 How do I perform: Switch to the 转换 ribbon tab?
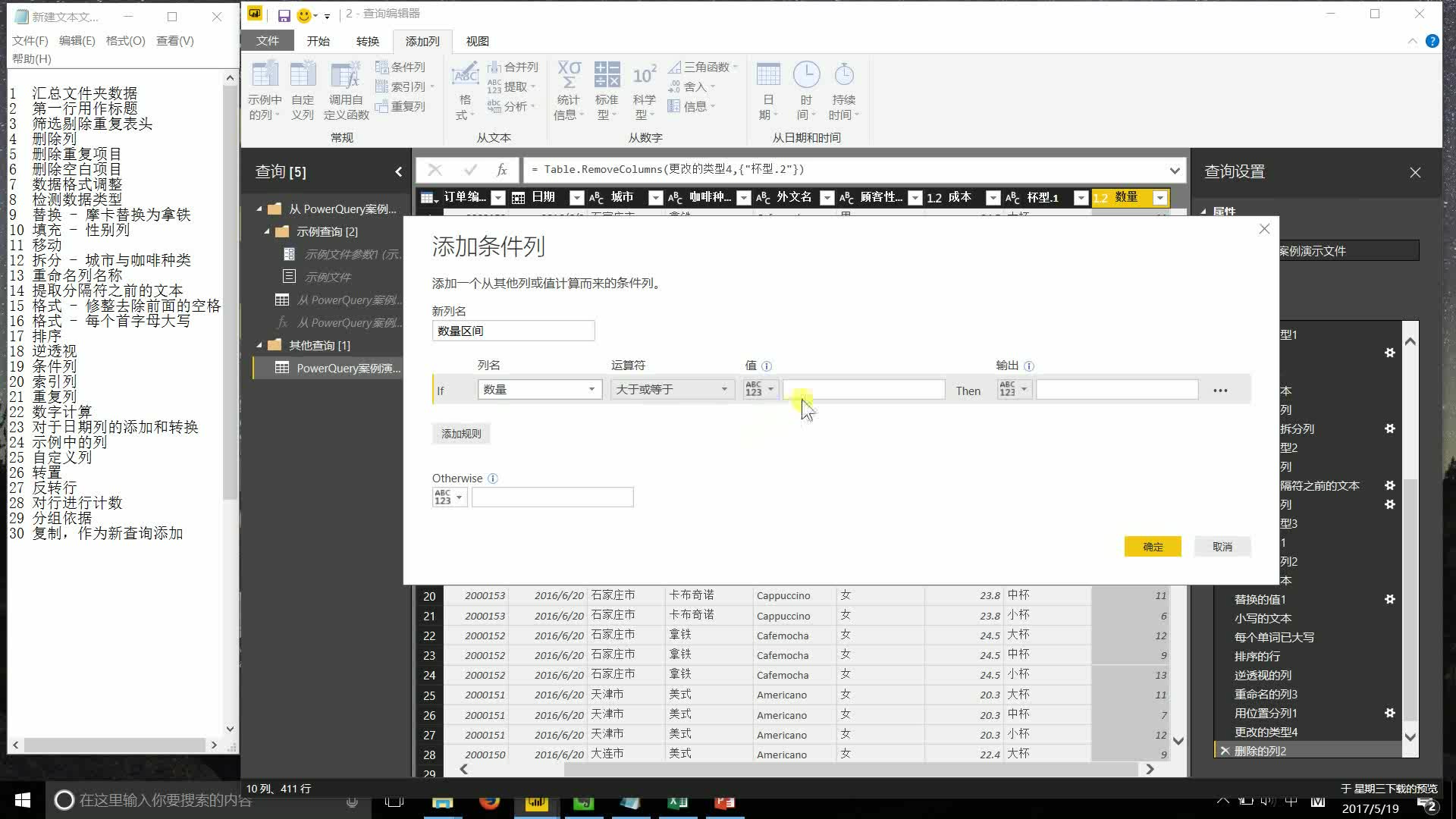[367, 41]
